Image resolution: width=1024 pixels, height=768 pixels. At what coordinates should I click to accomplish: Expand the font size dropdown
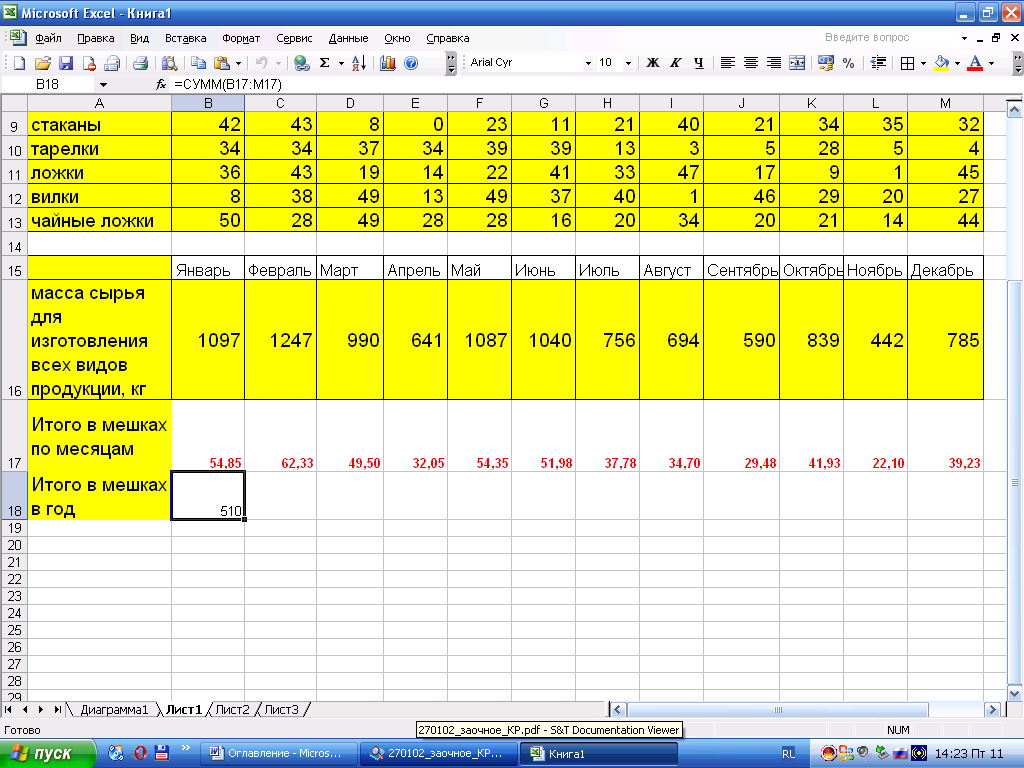click(628, 63)
